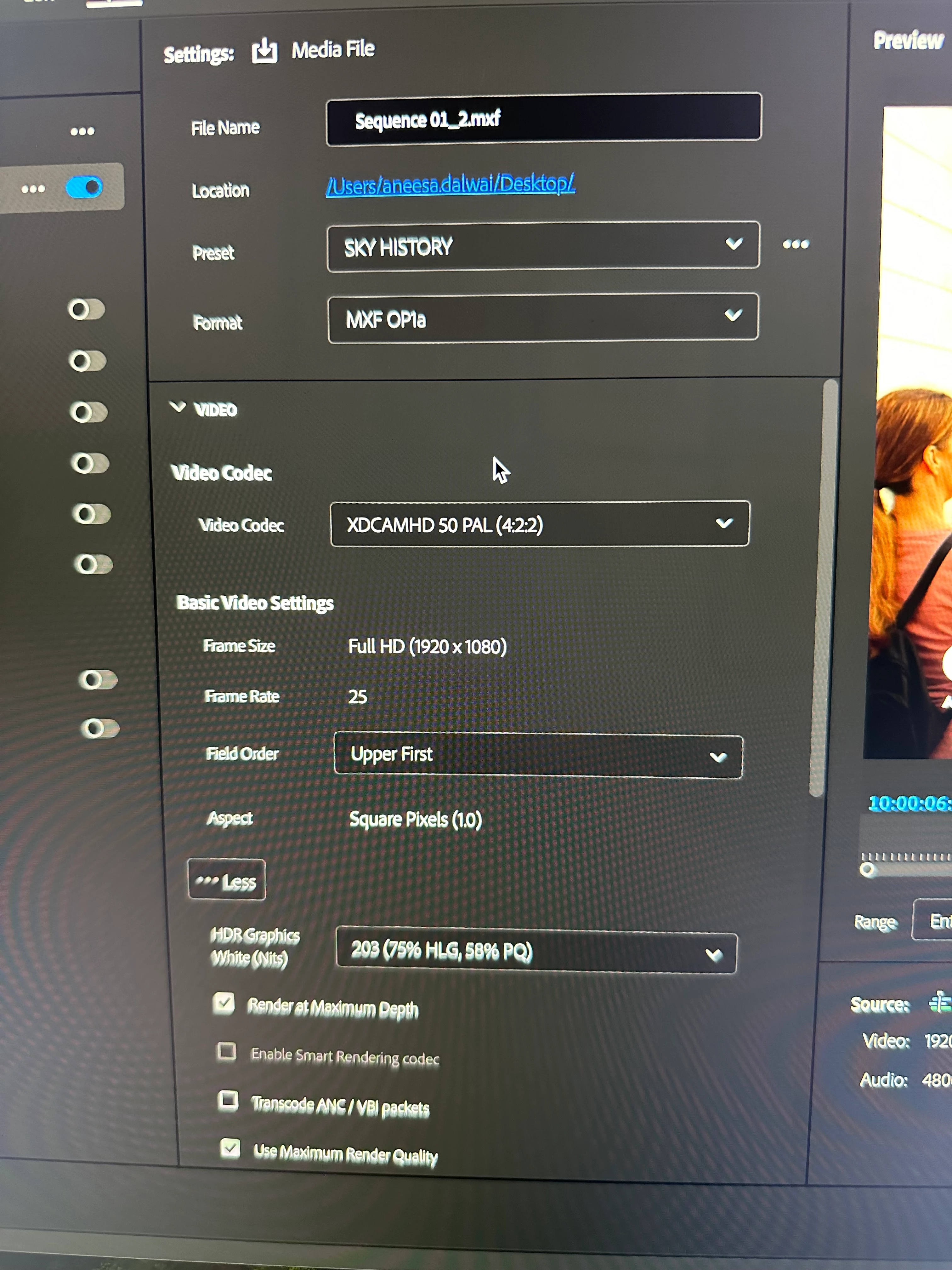Click the chevron arrow in Format box

click(733, 315)
